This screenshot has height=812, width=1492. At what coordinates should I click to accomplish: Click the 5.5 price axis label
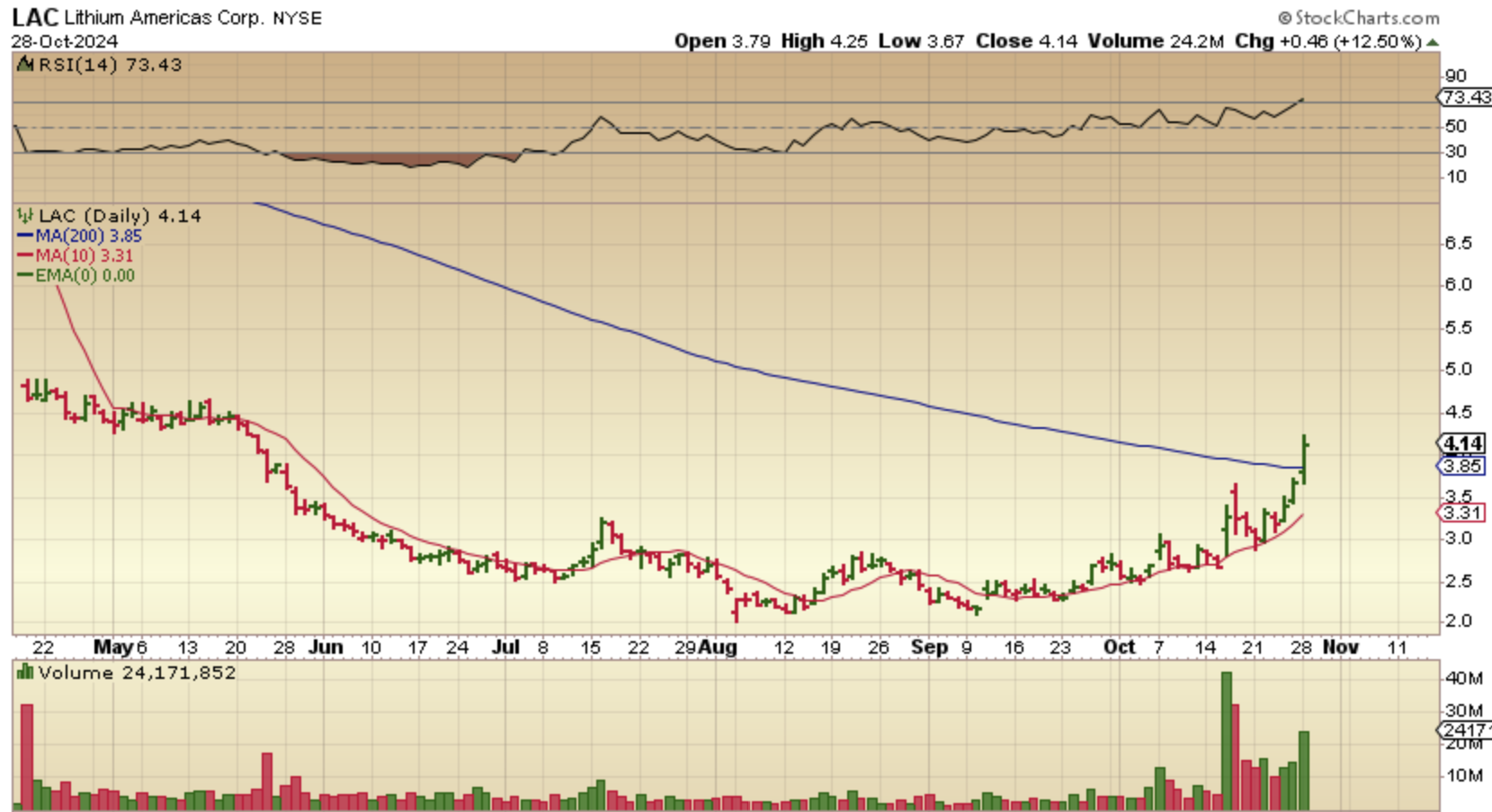point(1458,327)
